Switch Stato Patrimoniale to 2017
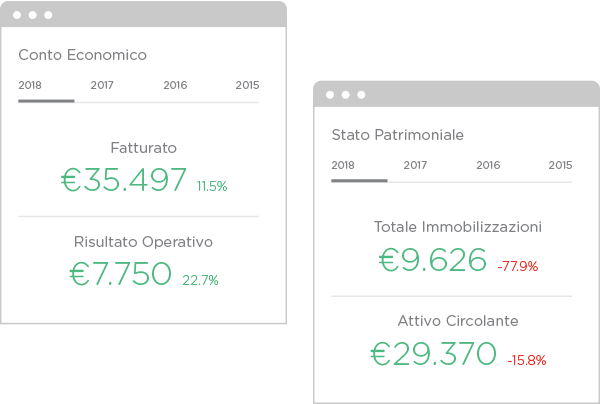The height and width of the screenshot is (404, 600). click(x=415, y=165)
